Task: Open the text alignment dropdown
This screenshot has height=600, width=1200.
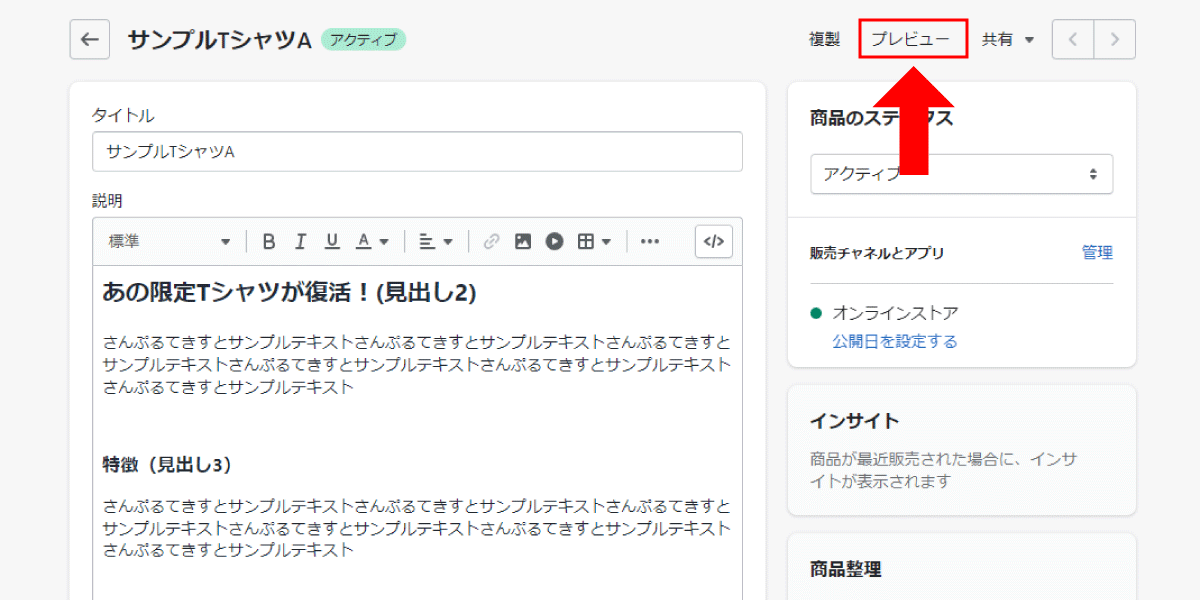Action: (x=436, y=241)
